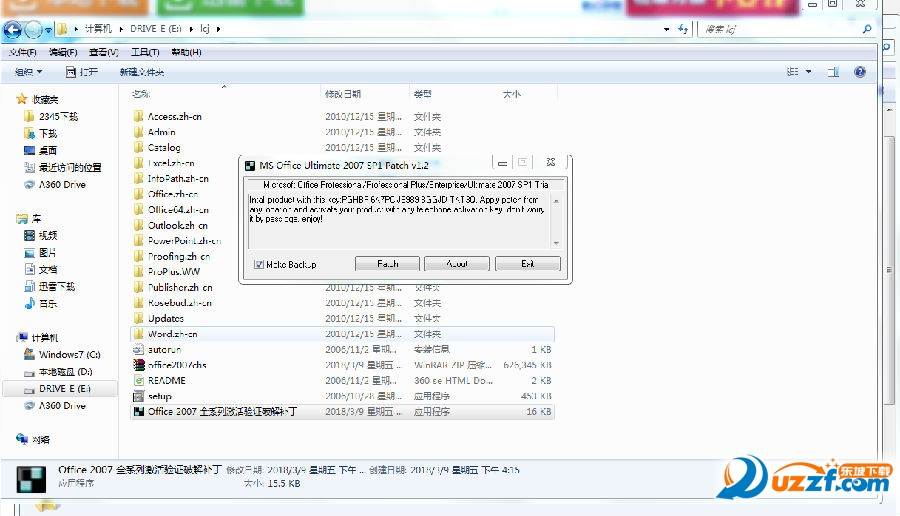
Task: Open the 文件(F) menu
Action: tap(23, 52)
